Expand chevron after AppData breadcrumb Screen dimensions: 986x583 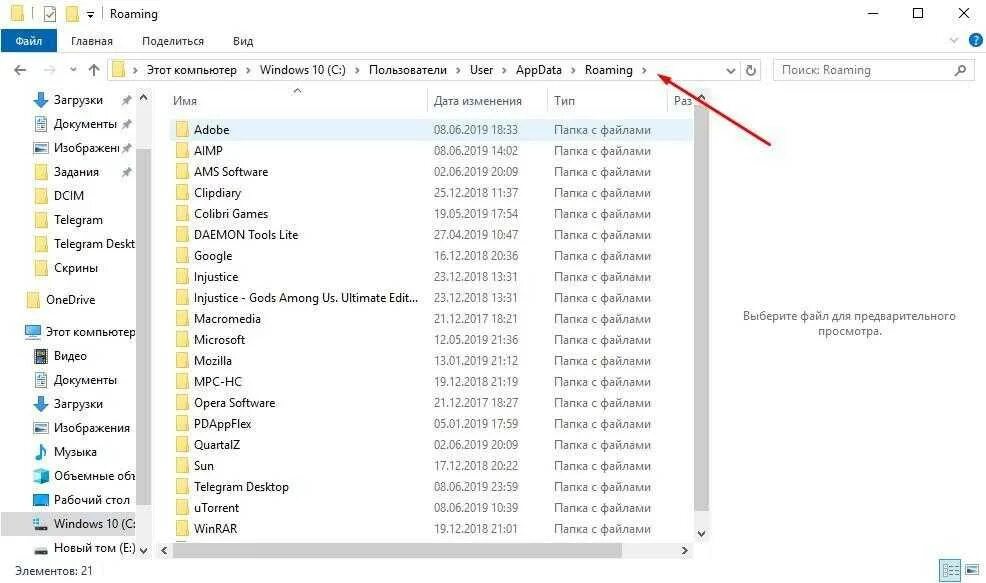click(573, 70)
